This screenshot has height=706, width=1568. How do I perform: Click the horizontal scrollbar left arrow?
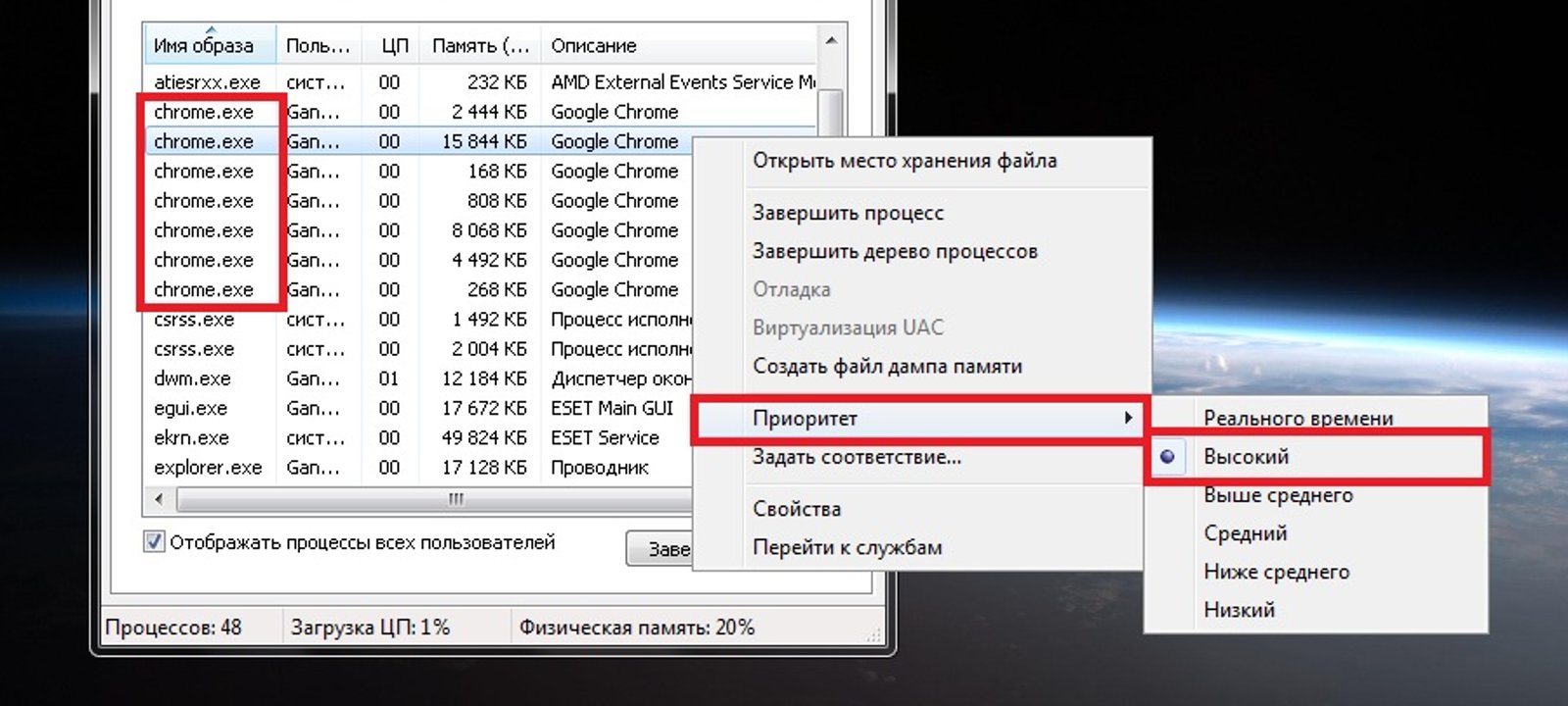coord(160,499)
